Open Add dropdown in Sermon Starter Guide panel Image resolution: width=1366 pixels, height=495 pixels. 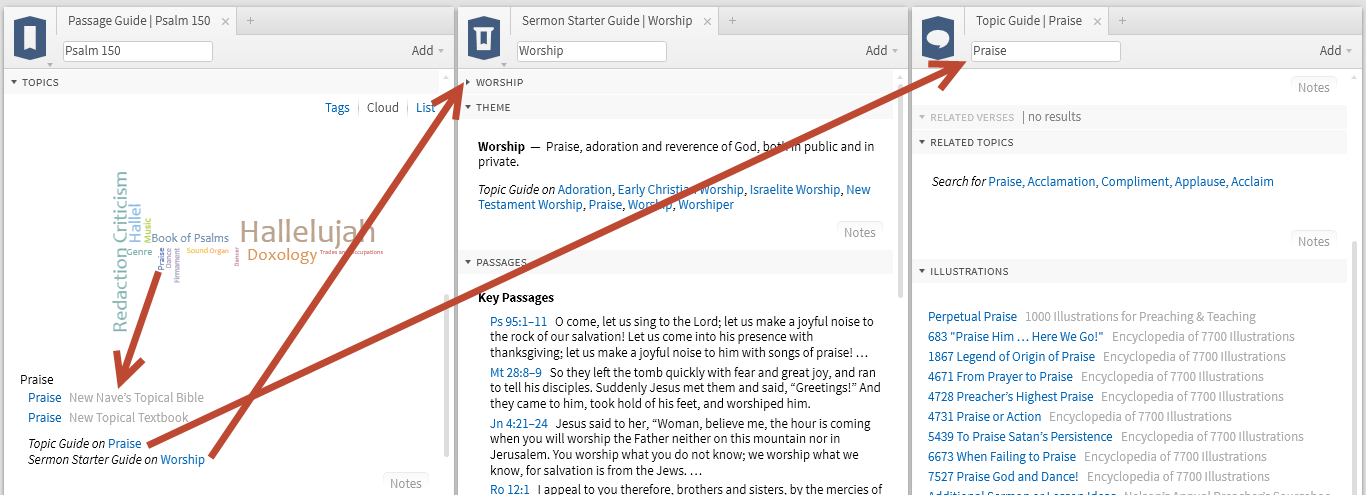click(x=881, y=51)
